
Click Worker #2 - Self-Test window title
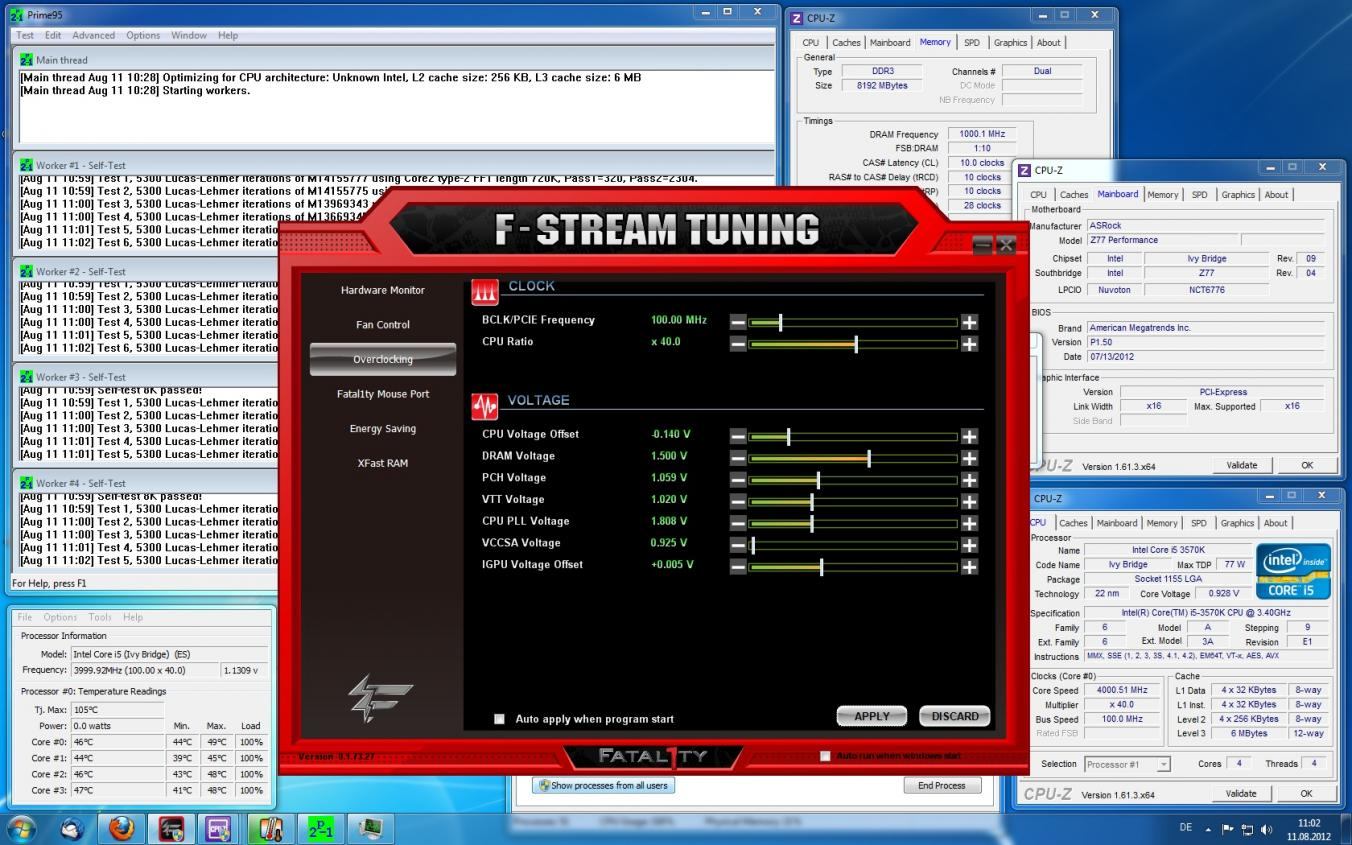[81, 271]
